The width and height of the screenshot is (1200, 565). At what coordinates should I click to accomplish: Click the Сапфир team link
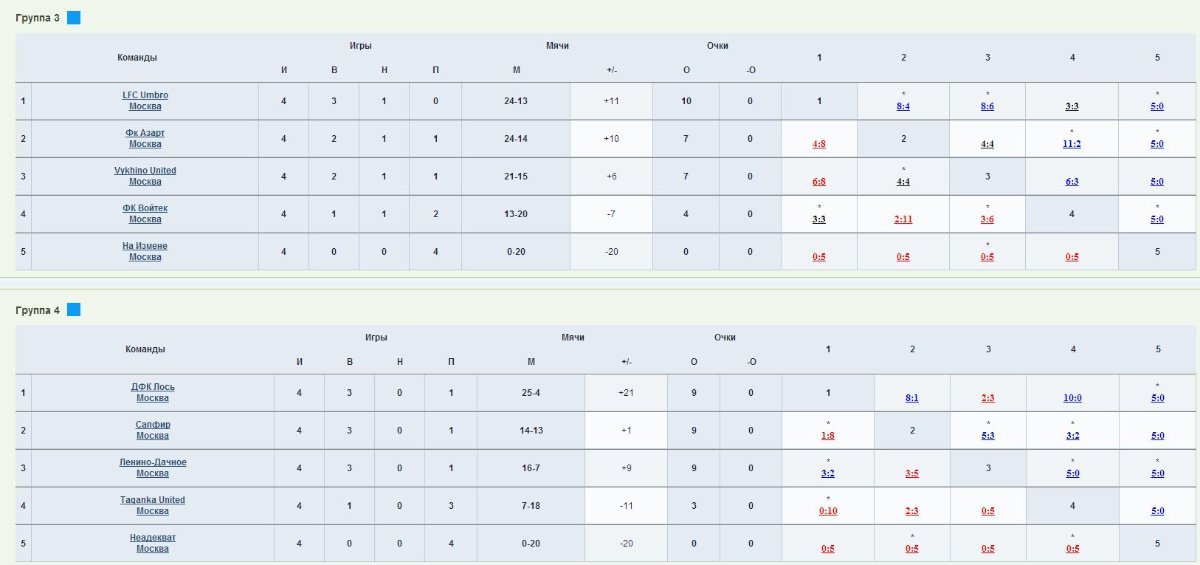[x=152, y=425]
